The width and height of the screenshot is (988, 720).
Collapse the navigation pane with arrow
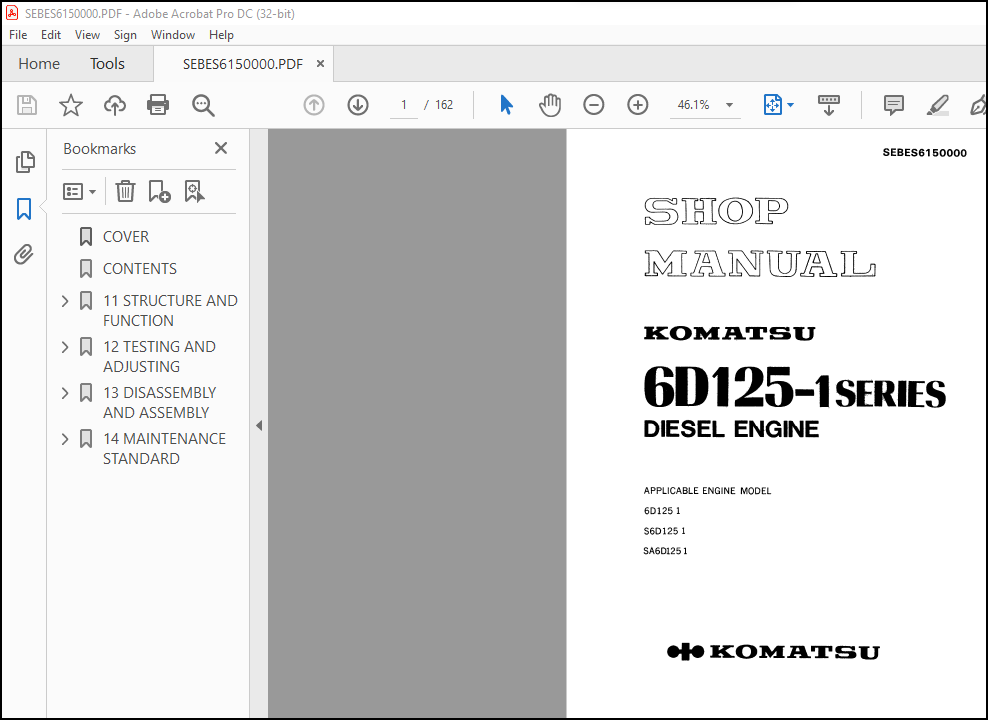click(259, 425)
